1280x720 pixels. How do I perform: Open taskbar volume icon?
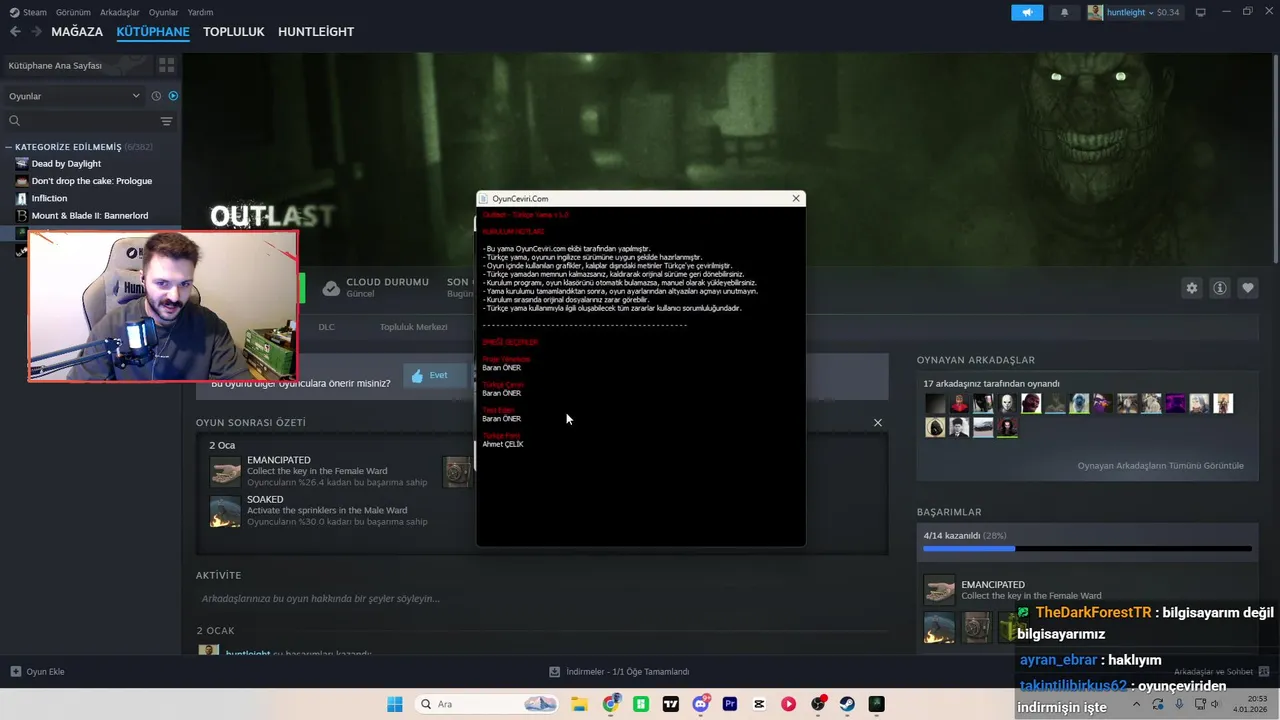pos(1214,704)
